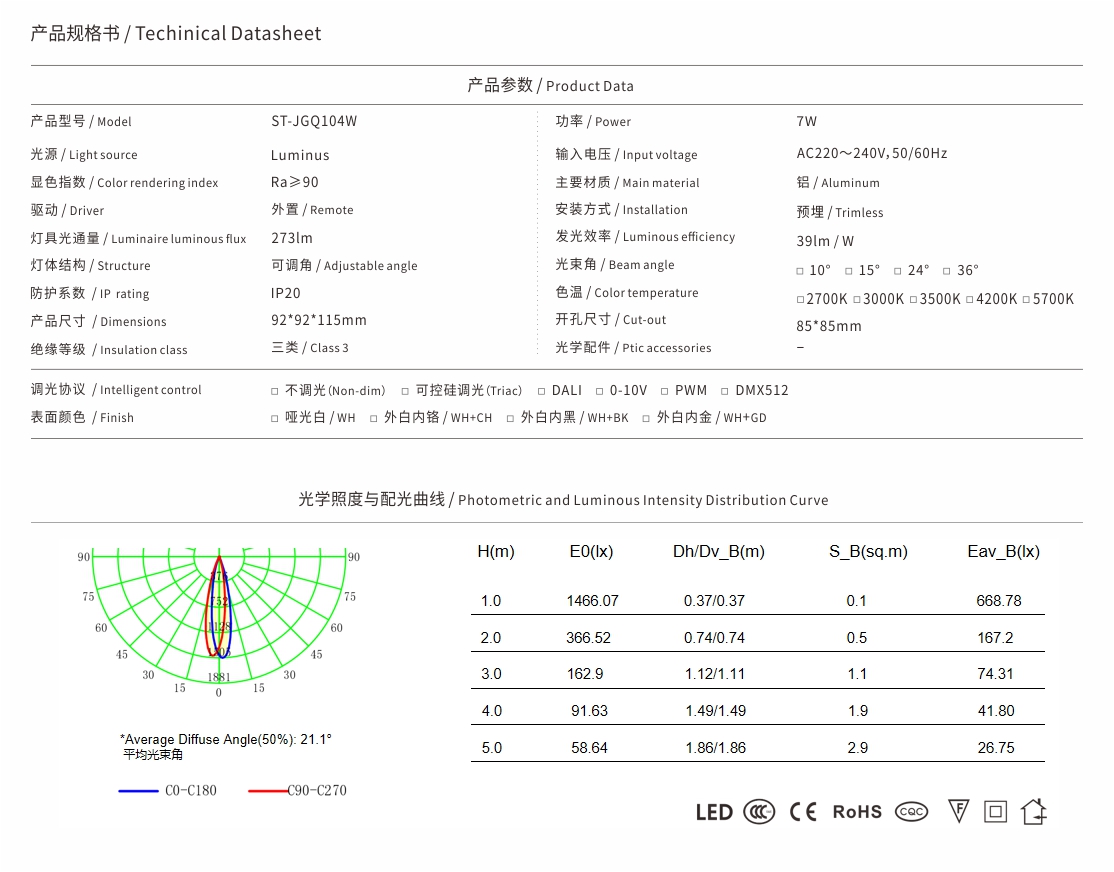Tick the 3000K color temperature checkbox

[856, 300]
